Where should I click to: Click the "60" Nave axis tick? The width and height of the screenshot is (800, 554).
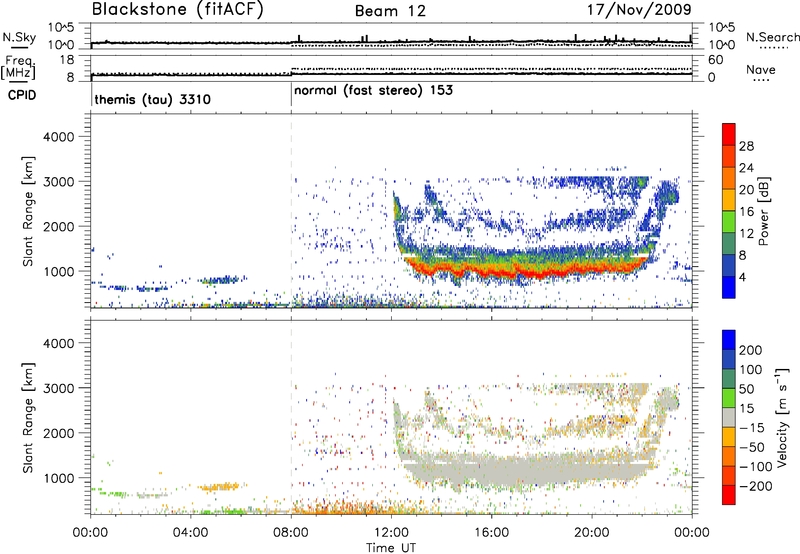pos(715,60)
